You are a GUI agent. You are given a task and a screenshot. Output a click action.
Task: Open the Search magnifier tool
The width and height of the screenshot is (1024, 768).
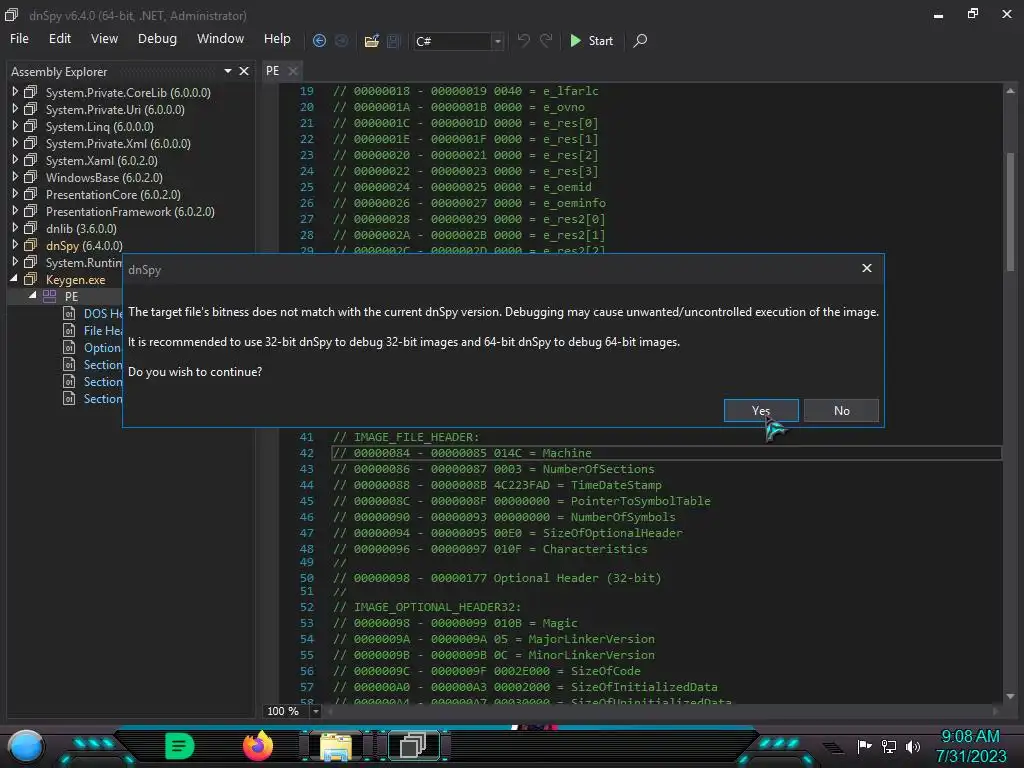[640, 40]
